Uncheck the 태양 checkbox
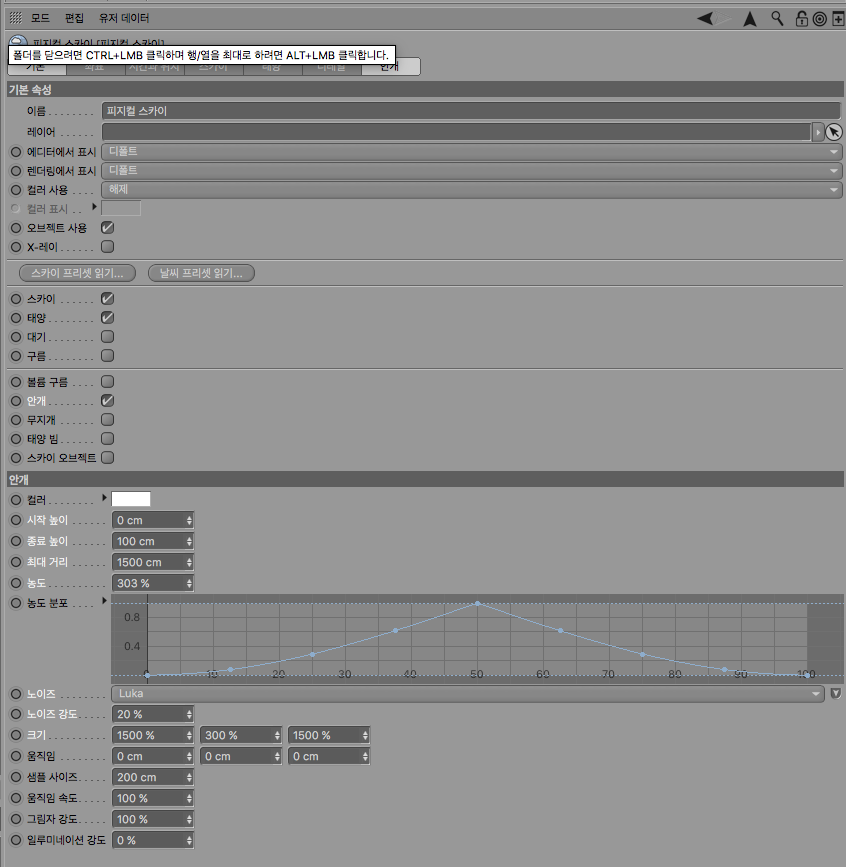This screenshot has height=867, width=846. pos(107,317)
